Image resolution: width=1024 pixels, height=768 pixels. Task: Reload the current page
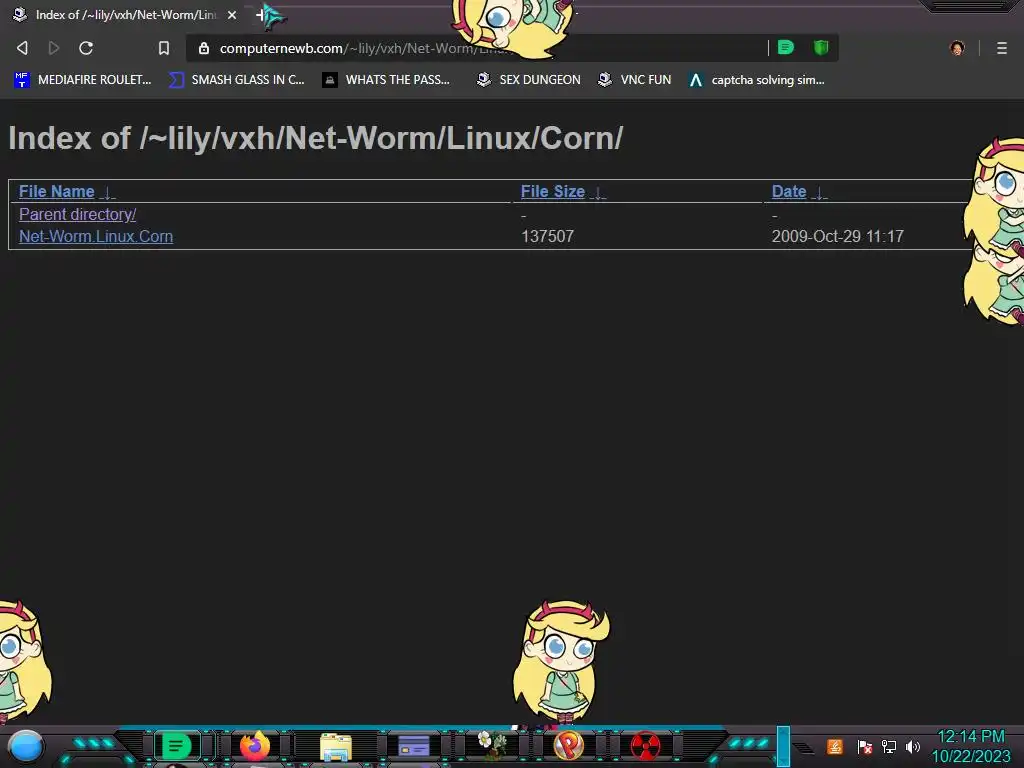(x=86, y=48)
